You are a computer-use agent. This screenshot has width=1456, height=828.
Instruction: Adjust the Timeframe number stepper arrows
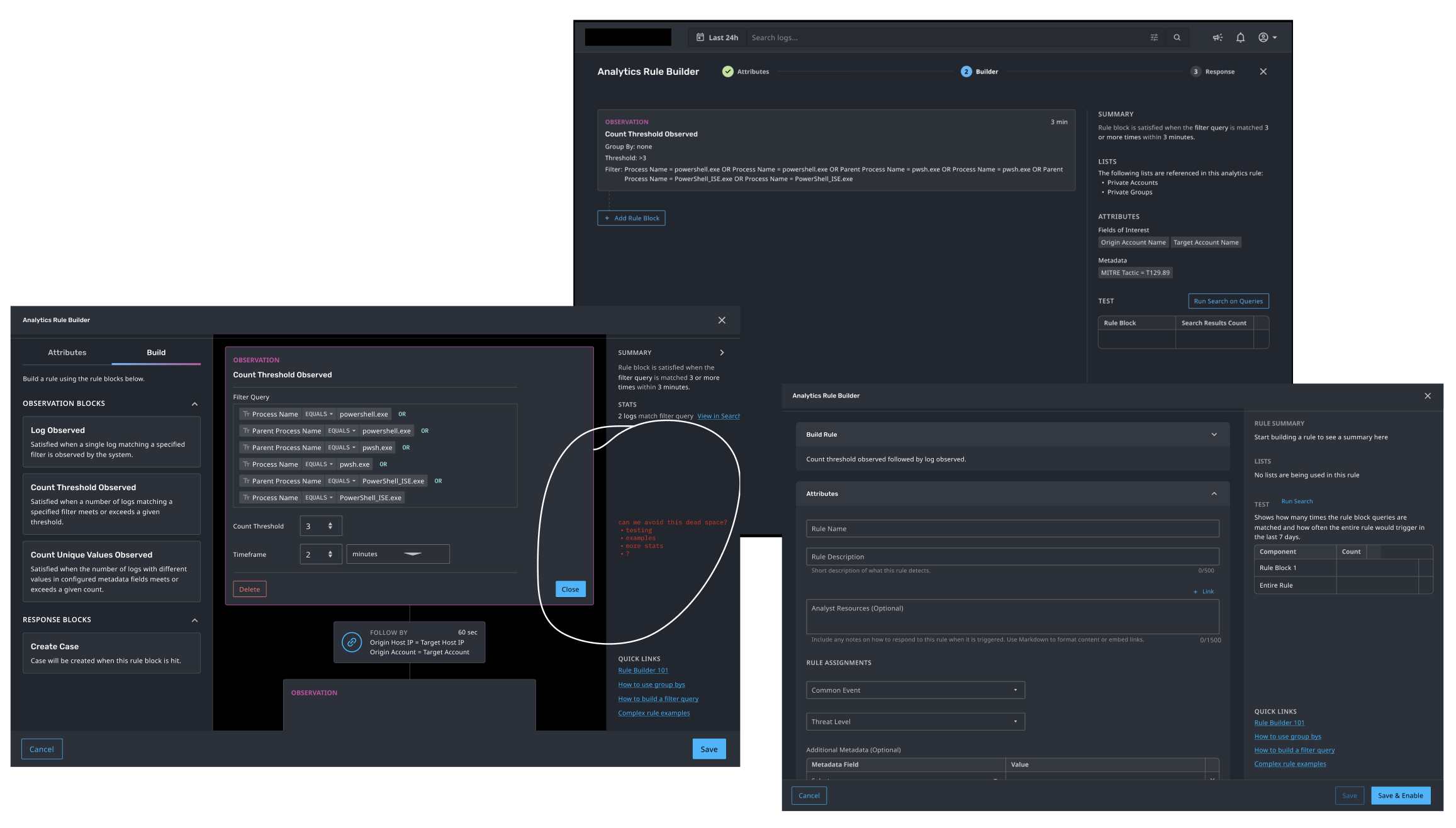pyautogui.click(x=330, y=554)
